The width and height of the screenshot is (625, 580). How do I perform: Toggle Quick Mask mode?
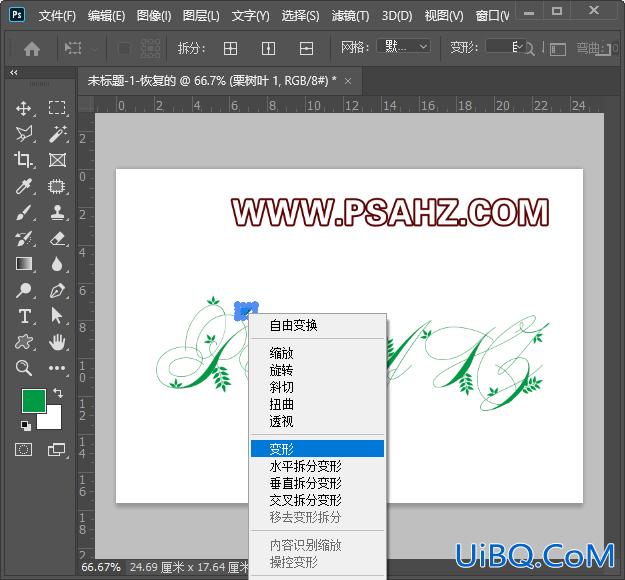24,450
